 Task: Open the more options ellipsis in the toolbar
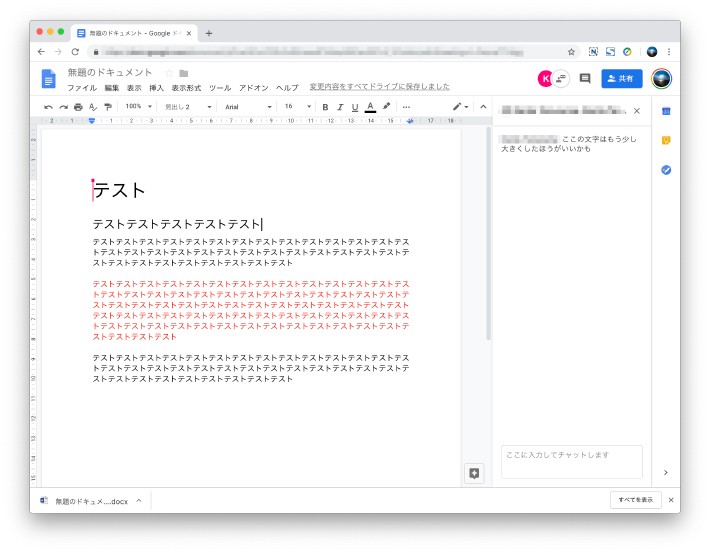point(406,107)
